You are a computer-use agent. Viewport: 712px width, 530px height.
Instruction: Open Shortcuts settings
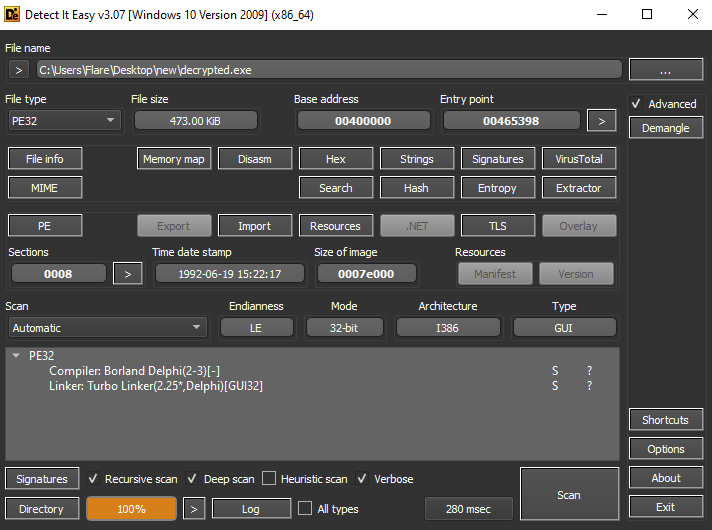click(x=666, y=420)
